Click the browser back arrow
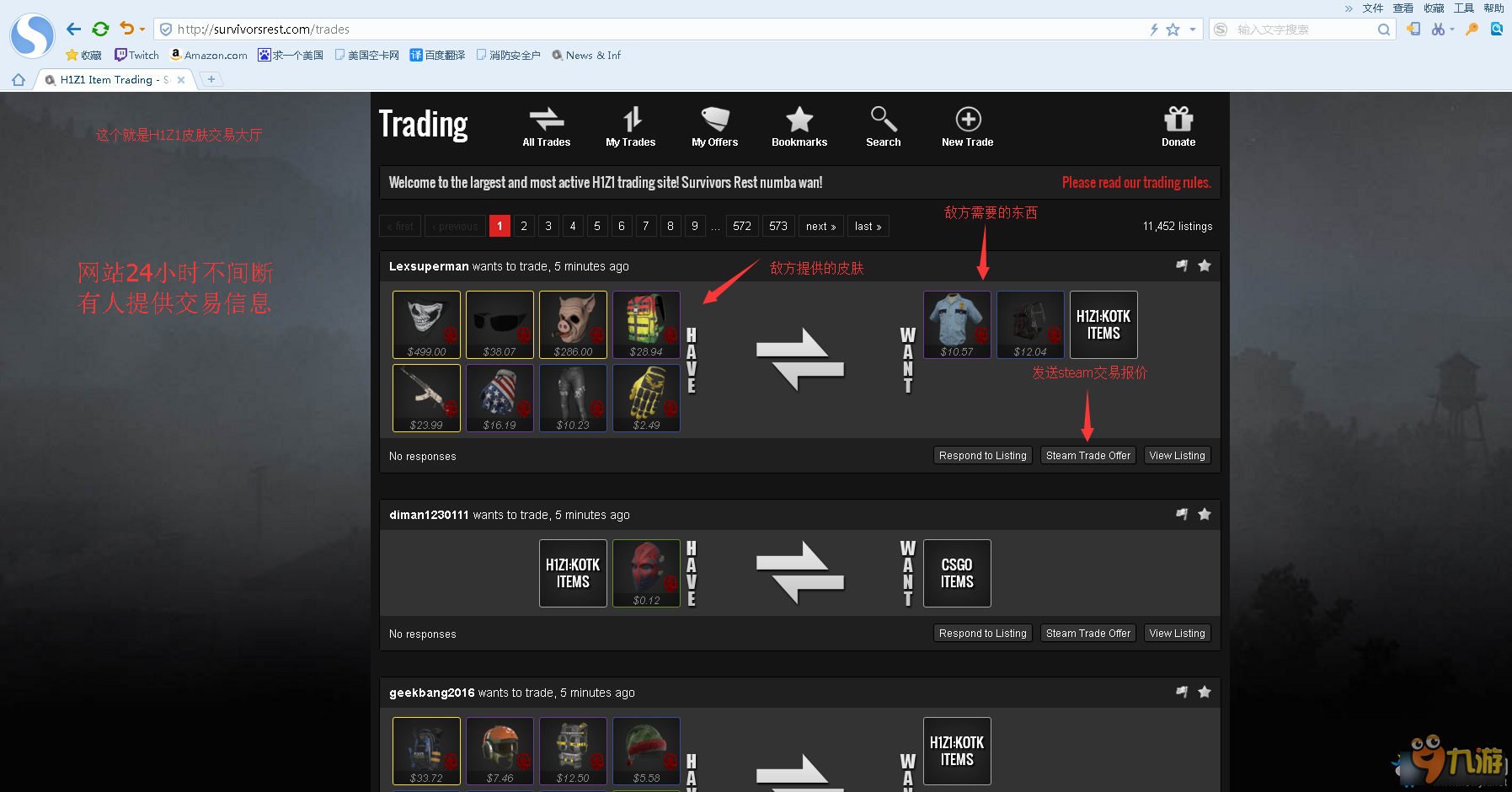1512x792 pixels. pyautogui.click(x=74, y=29)
